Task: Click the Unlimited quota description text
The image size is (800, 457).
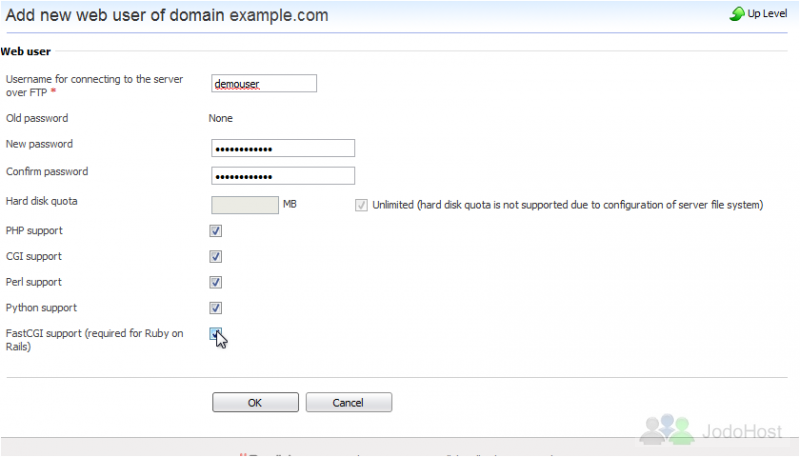Action: pos(567,205)
